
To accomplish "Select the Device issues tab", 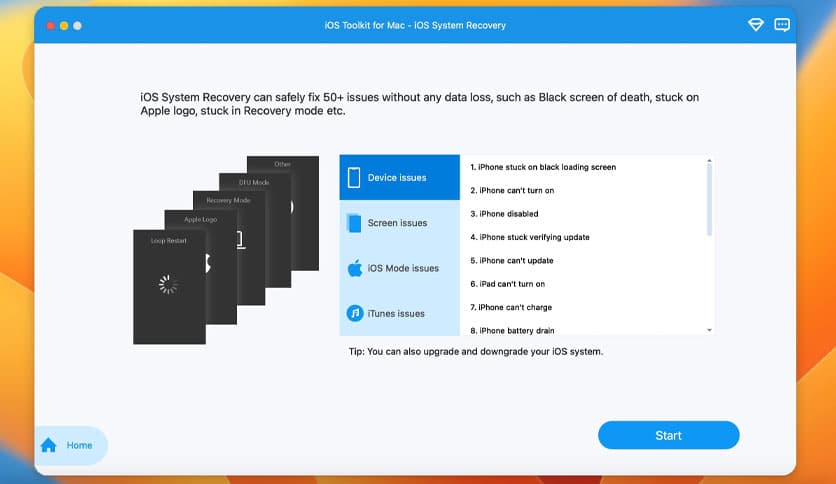I will (399, 178).
